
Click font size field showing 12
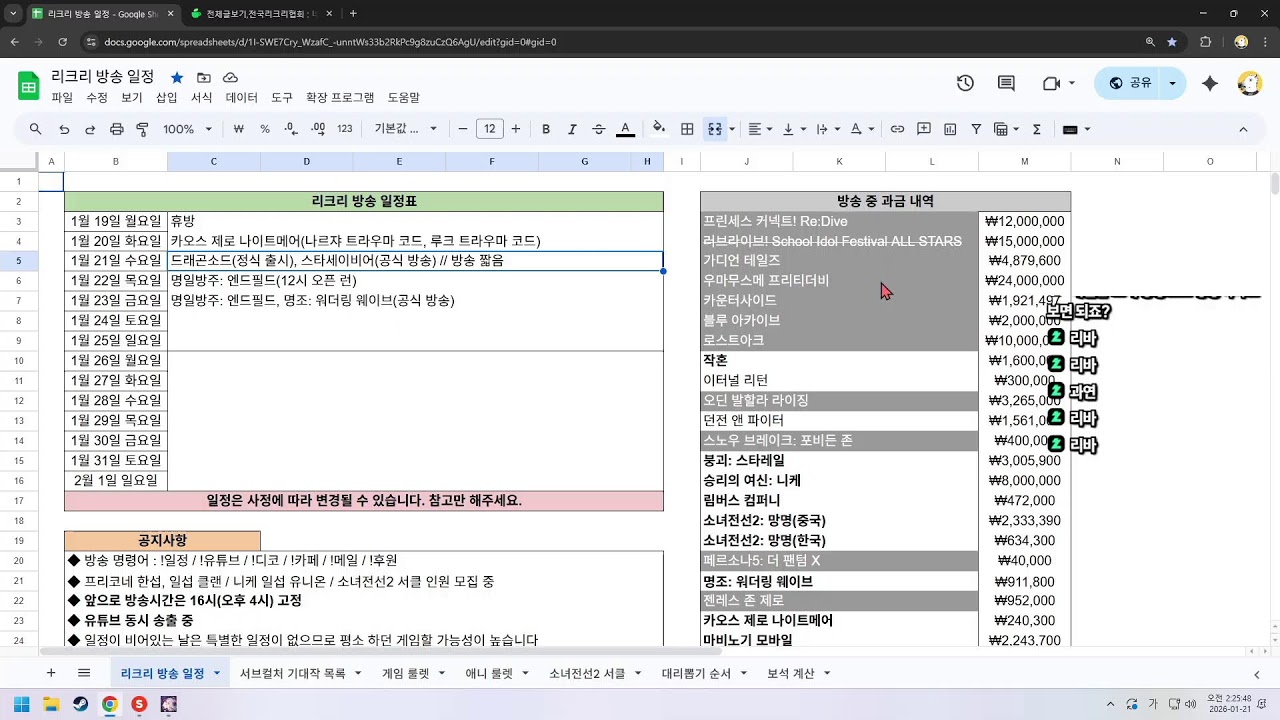pos(489,129)
